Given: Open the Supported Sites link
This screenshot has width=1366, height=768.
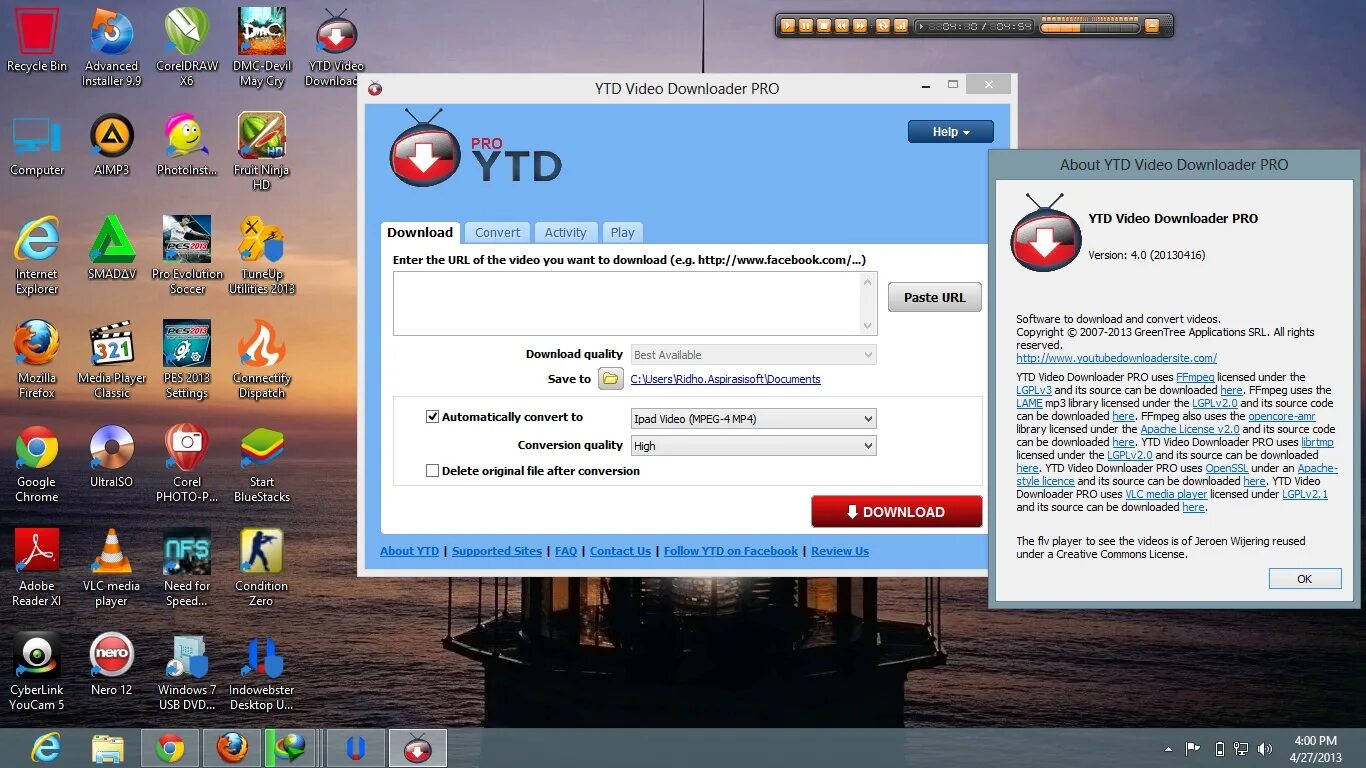Looking at the screenshot, I should [497, 551].
